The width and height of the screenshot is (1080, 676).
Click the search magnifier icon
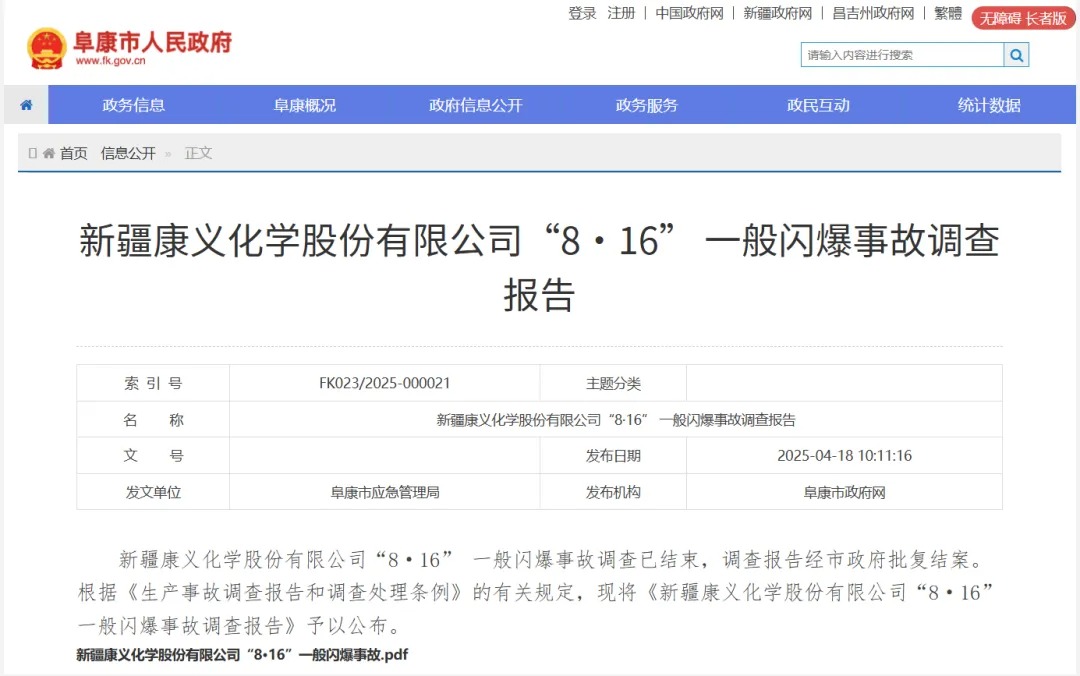click(1016, 55)
